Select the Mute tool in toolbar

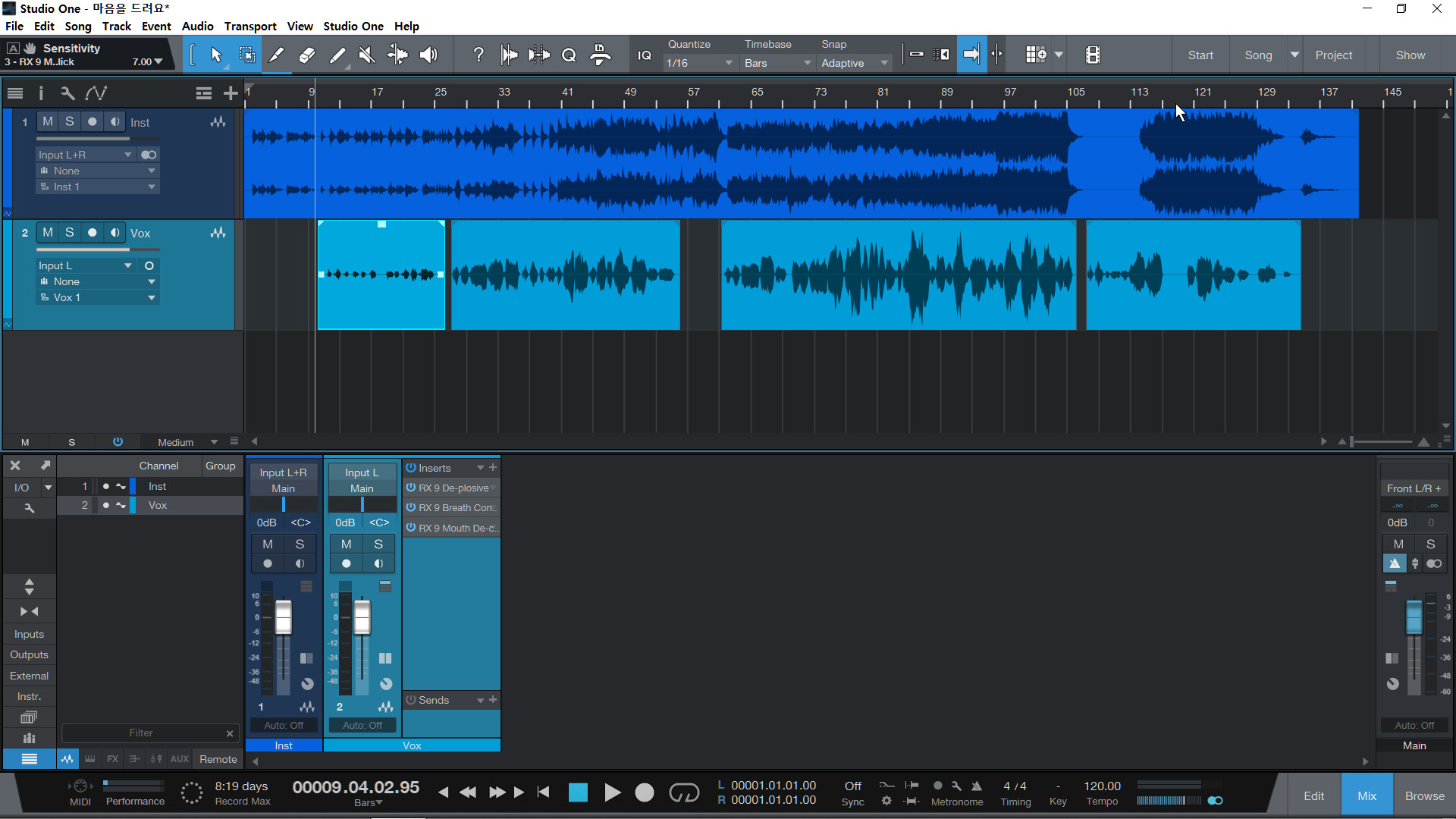pyautogui.click(x=367, y=55)
